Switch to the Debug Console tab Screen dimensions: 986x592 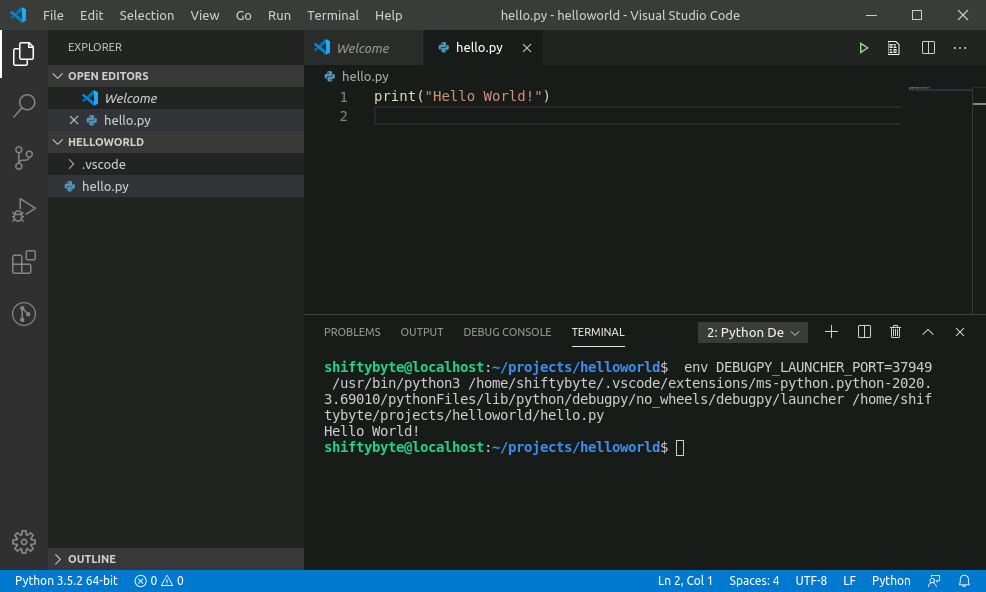click(507, 332)
